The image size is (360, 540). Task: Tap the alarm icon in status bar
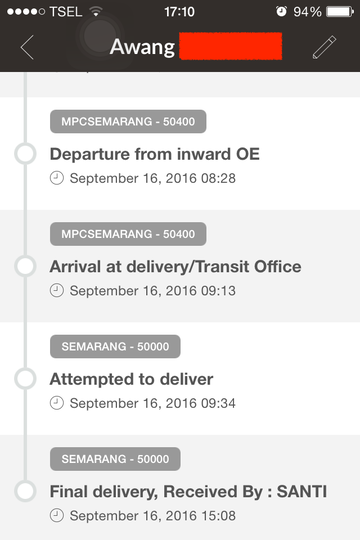pyautogui.click(x=281, y=11)
